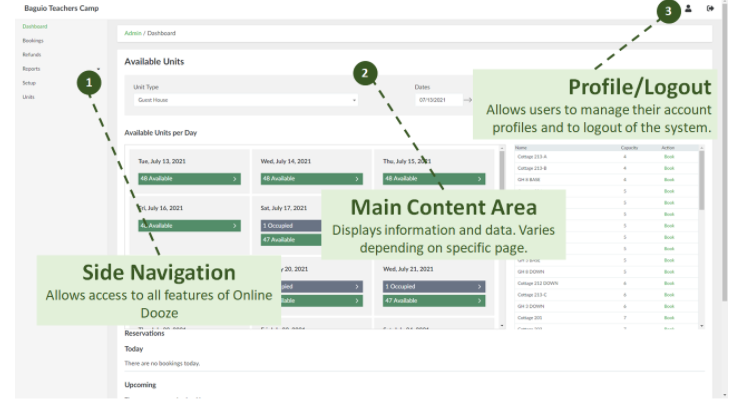732x405 pixels.
Task: Open the user profile icon
Action: pos(688,9)
